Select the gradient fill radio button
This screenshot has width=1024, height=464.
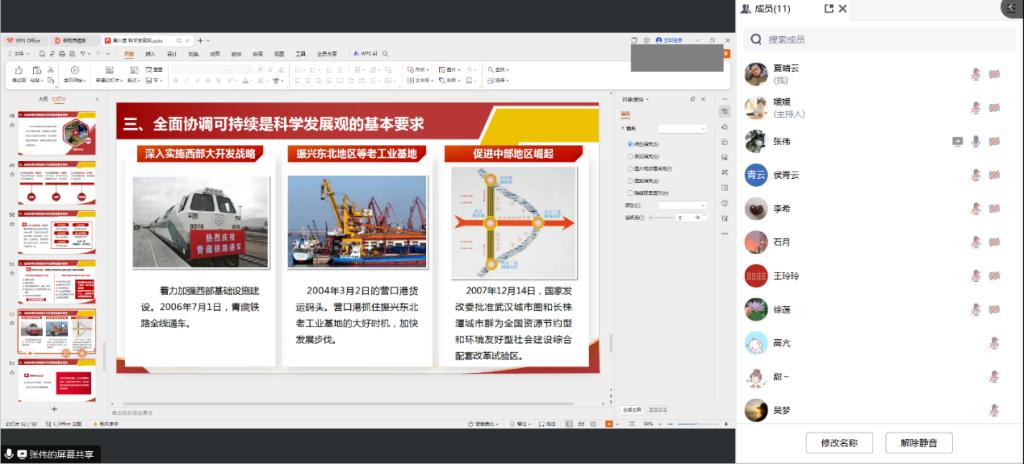628,157
